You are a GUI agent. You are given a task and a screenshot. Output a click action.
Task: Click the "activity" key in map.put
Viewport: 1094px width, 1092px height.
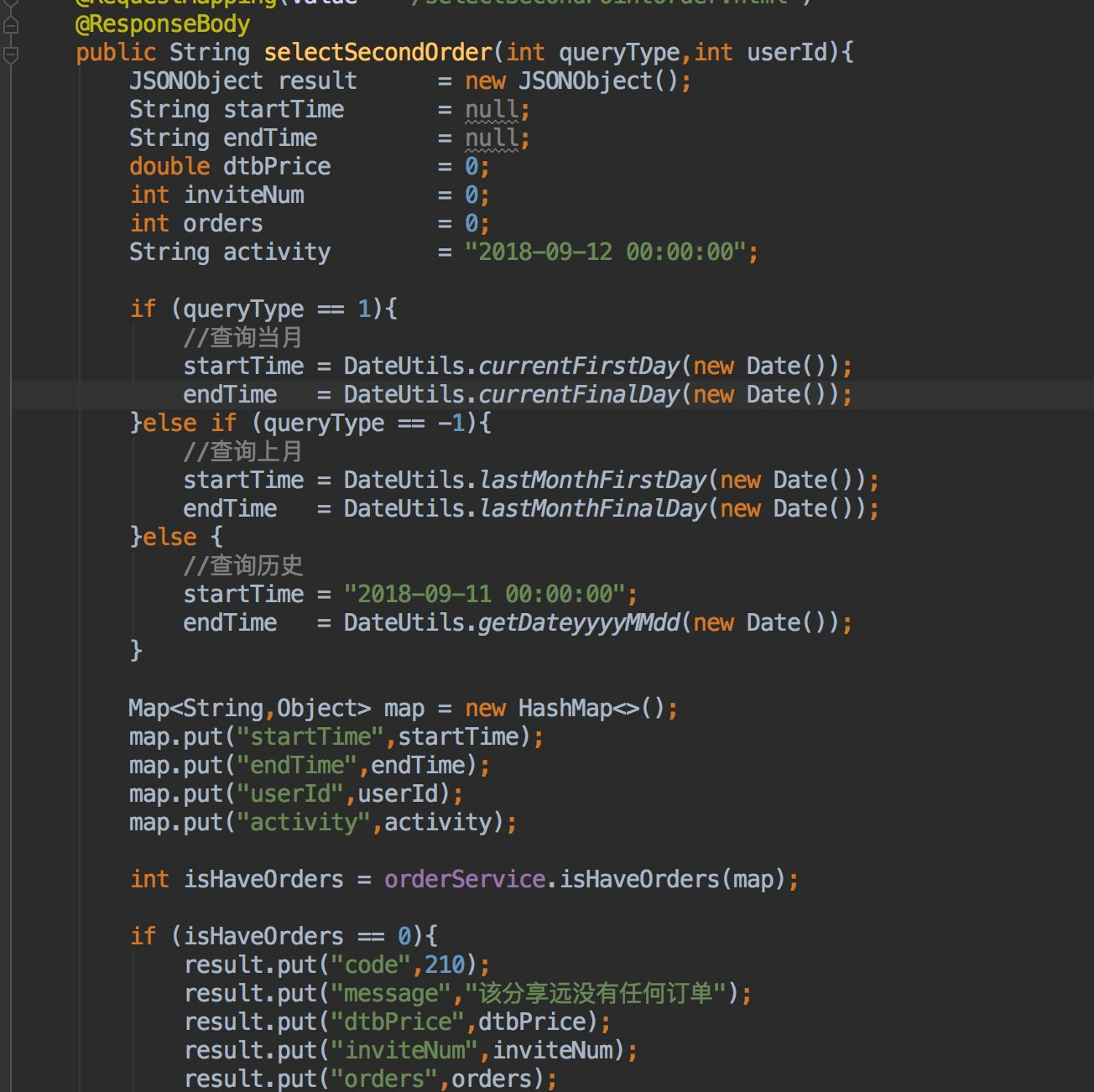(304, 823)
